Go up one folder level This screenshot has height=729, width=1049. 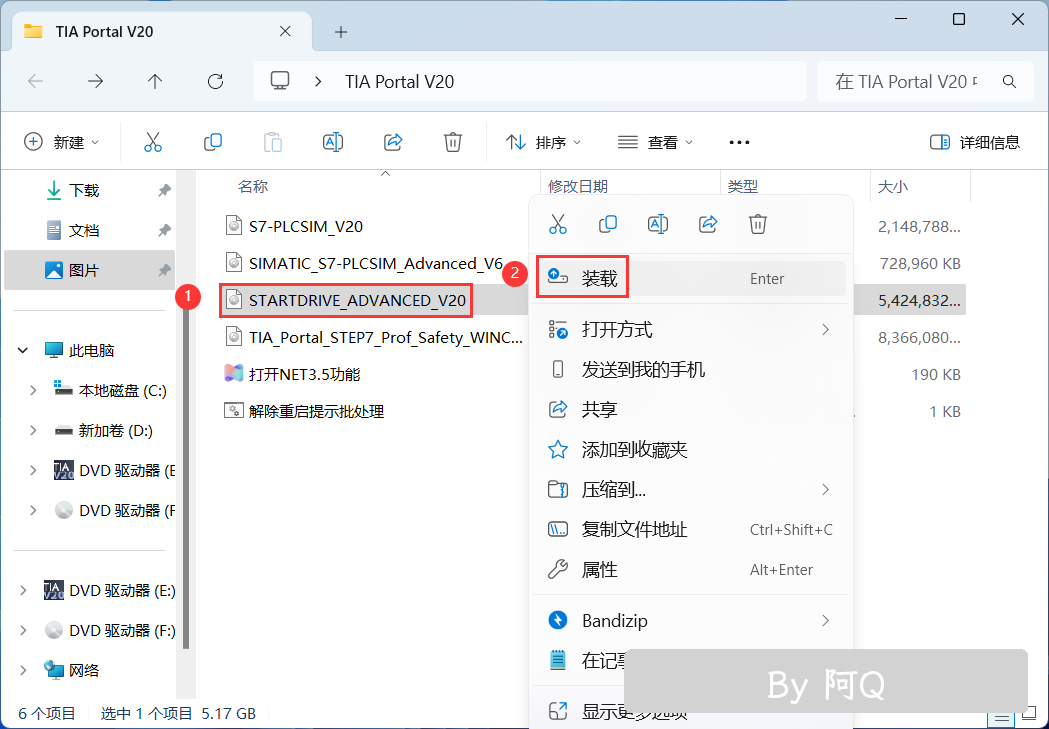(155, 82)
